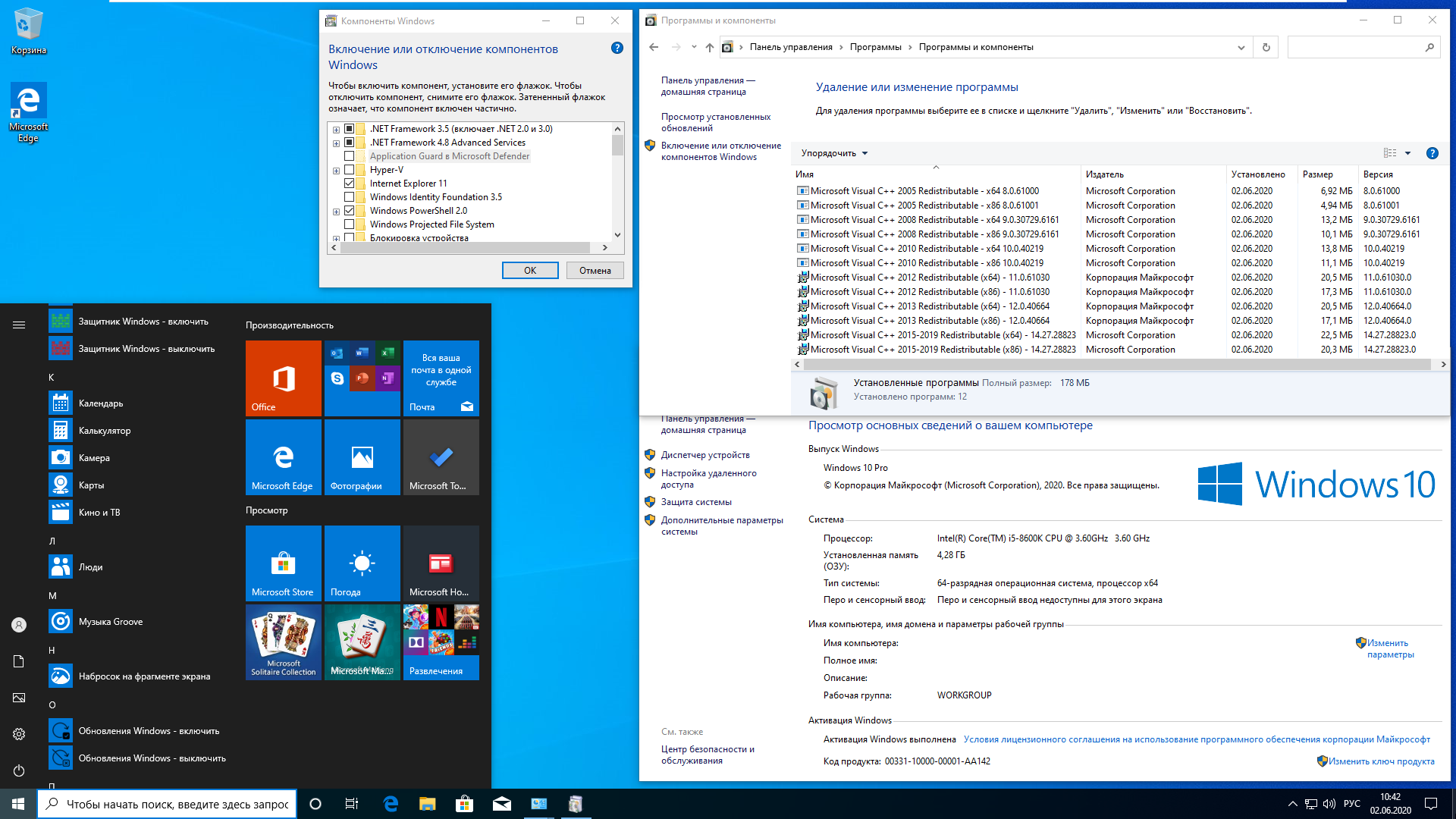Open File Explorer from the taskbar
The width and height of the screenshot is (1456, 819).
point(428,804)
